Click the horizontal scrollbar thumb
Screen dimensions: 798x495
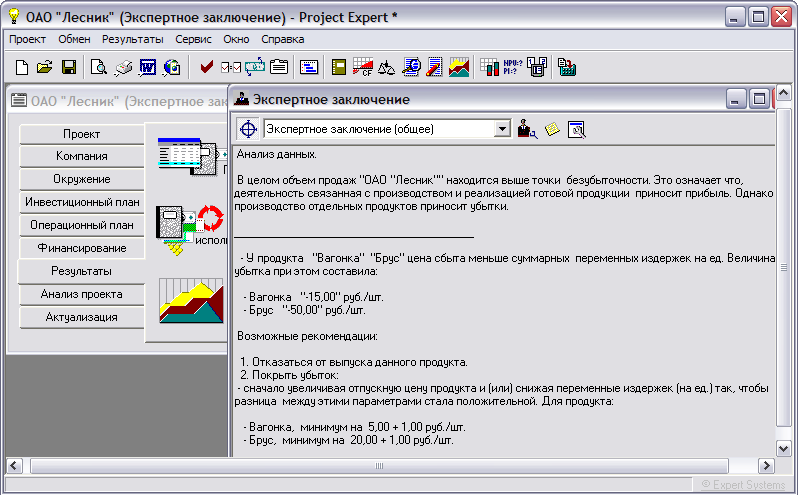coord(379,465)
